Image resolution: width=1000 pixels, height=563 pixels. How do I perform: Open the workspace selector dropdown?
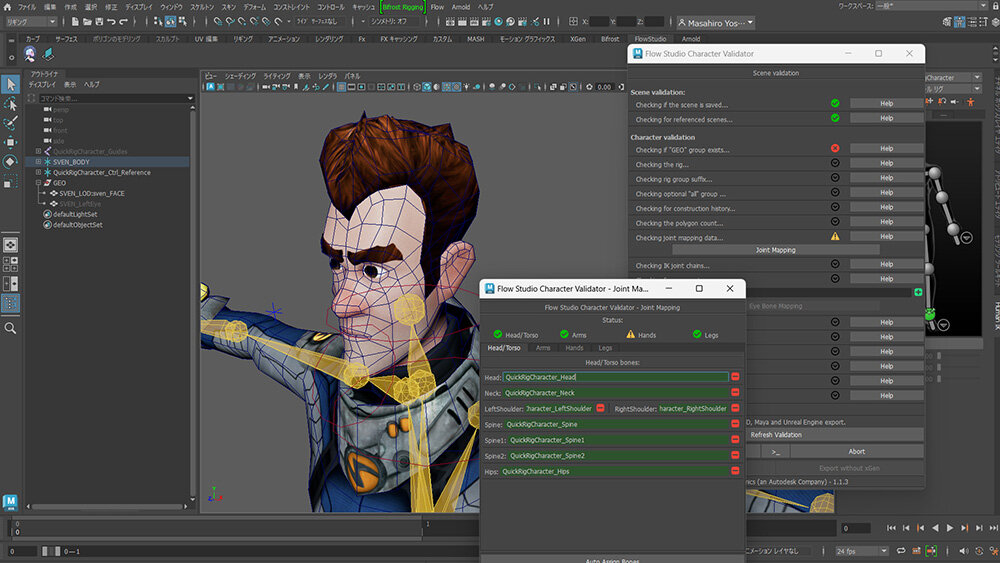pos(932,6)
